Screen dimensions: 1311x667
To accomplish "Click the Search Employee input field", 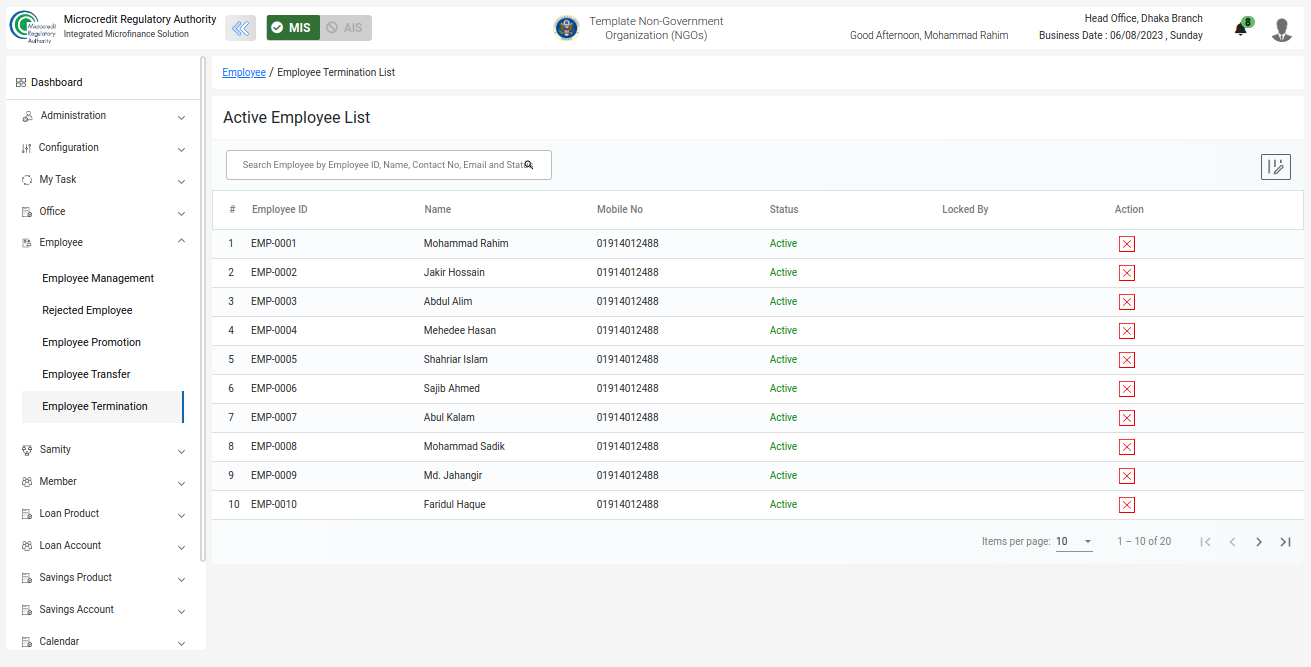I will pyautogui.click(x=389, y=165).
